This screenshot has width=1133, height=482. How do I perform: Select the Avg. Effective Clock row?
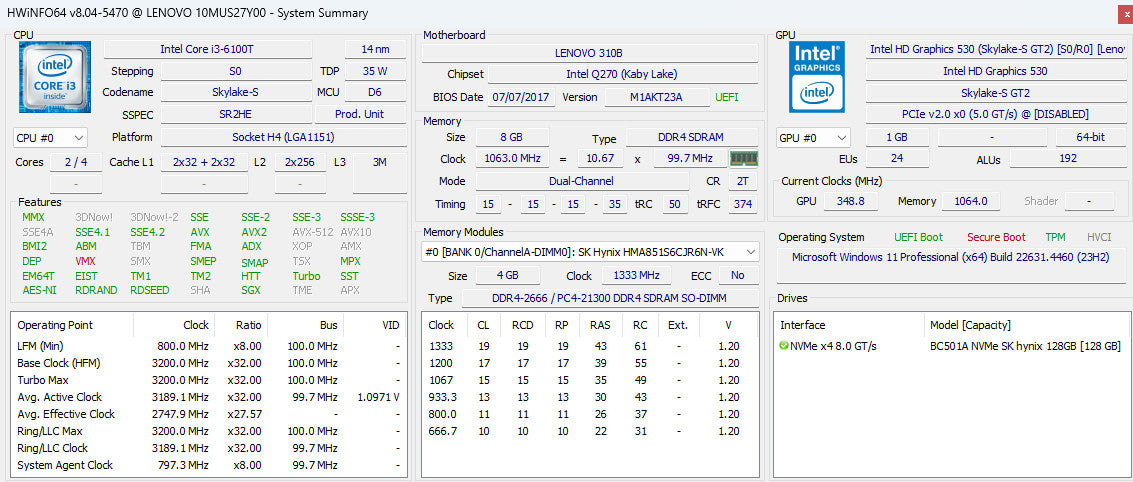click(210, 414)
